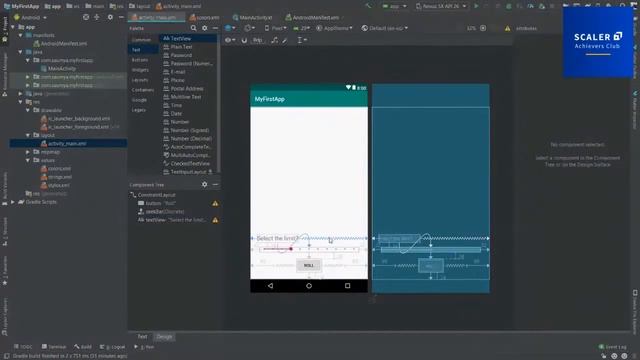Open the guidelines dropdown in constraint toolbar
This screenshot has width=640, height=360.
302,40
